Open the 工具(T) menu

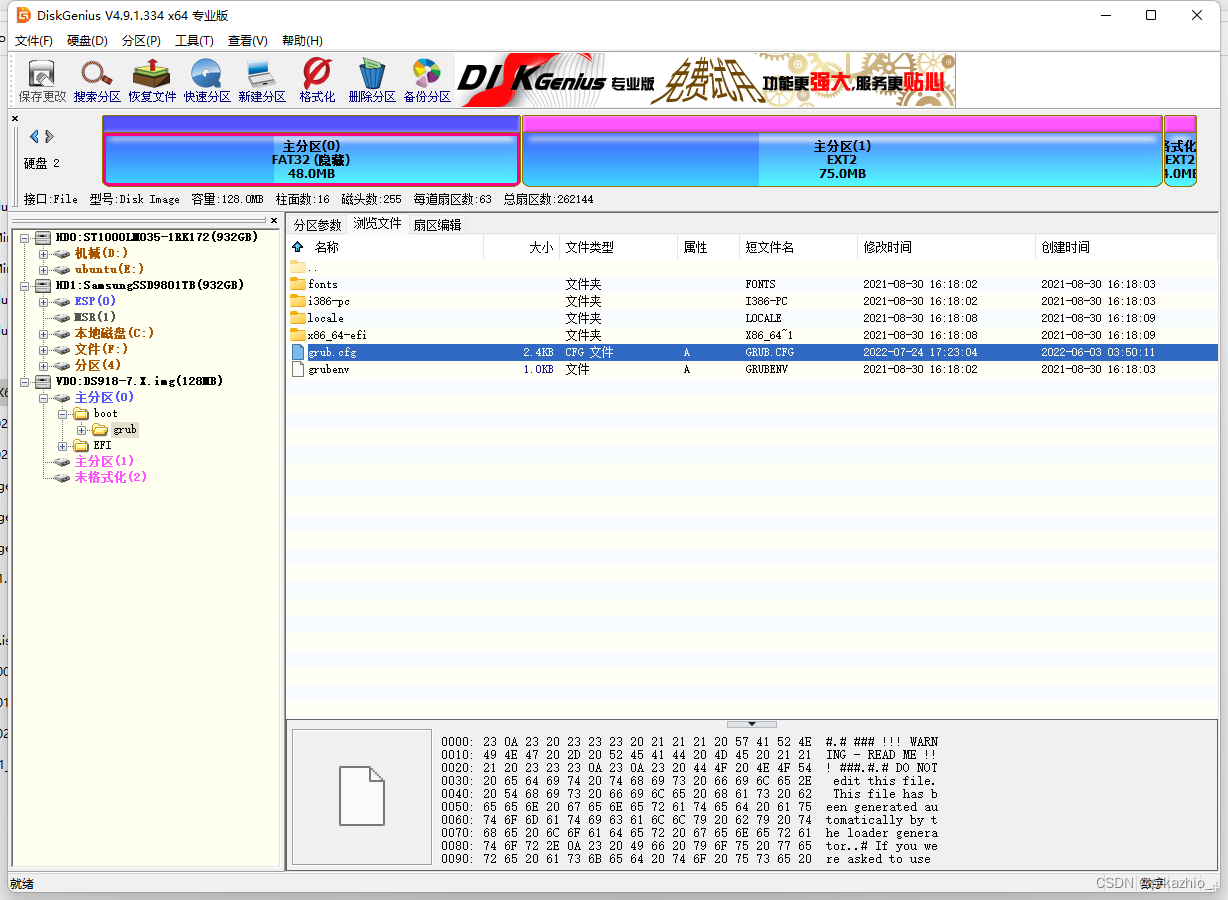point(194,41)
